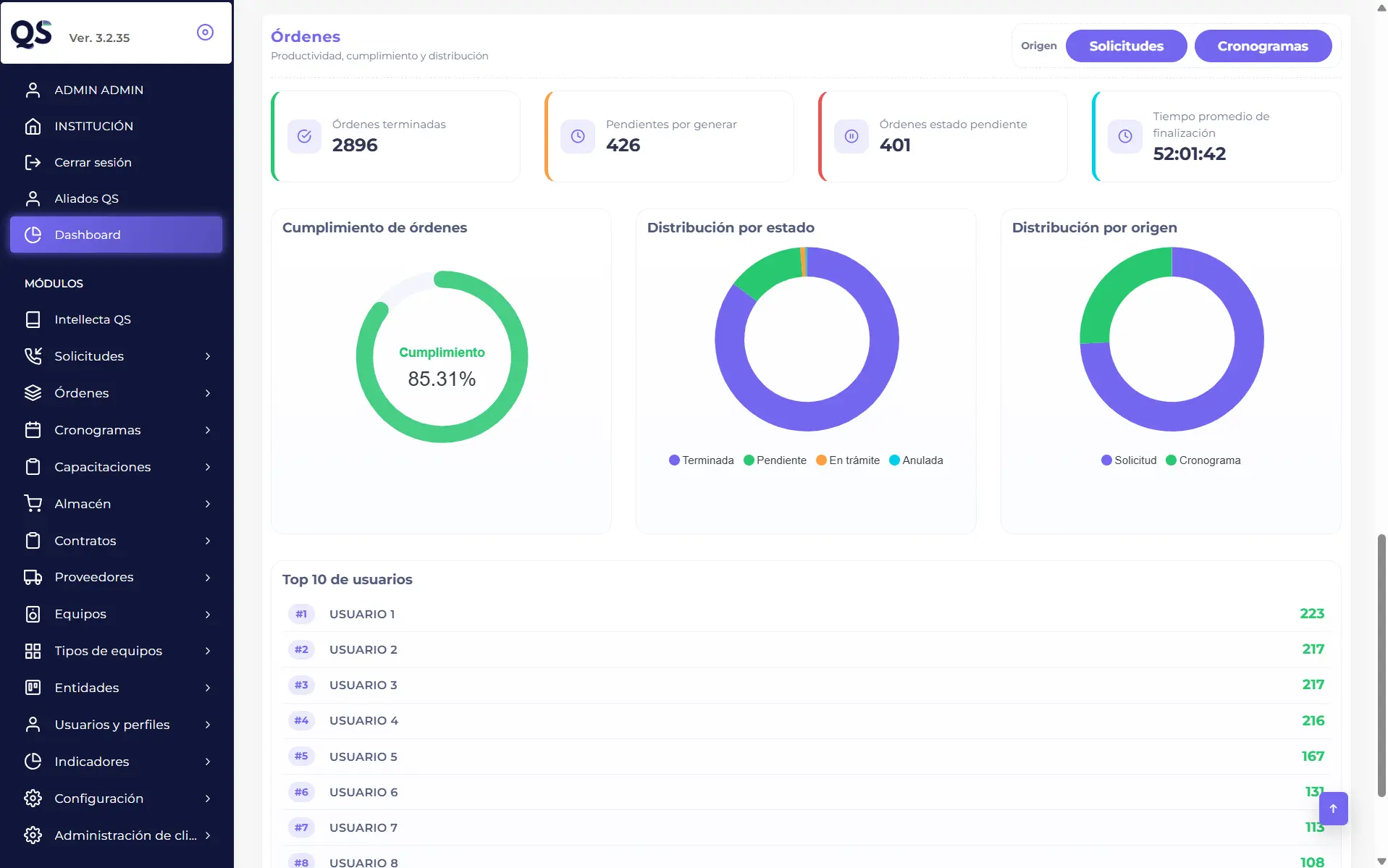
Task: Toggle Anulada legend series
Action: coord(916,460)
